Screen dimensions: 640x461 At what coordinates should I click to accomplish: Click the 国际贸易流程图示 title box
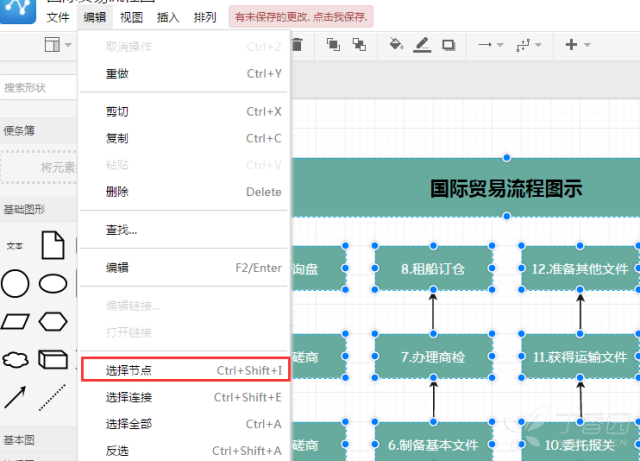pyautogui.click(x=466, y=188)
